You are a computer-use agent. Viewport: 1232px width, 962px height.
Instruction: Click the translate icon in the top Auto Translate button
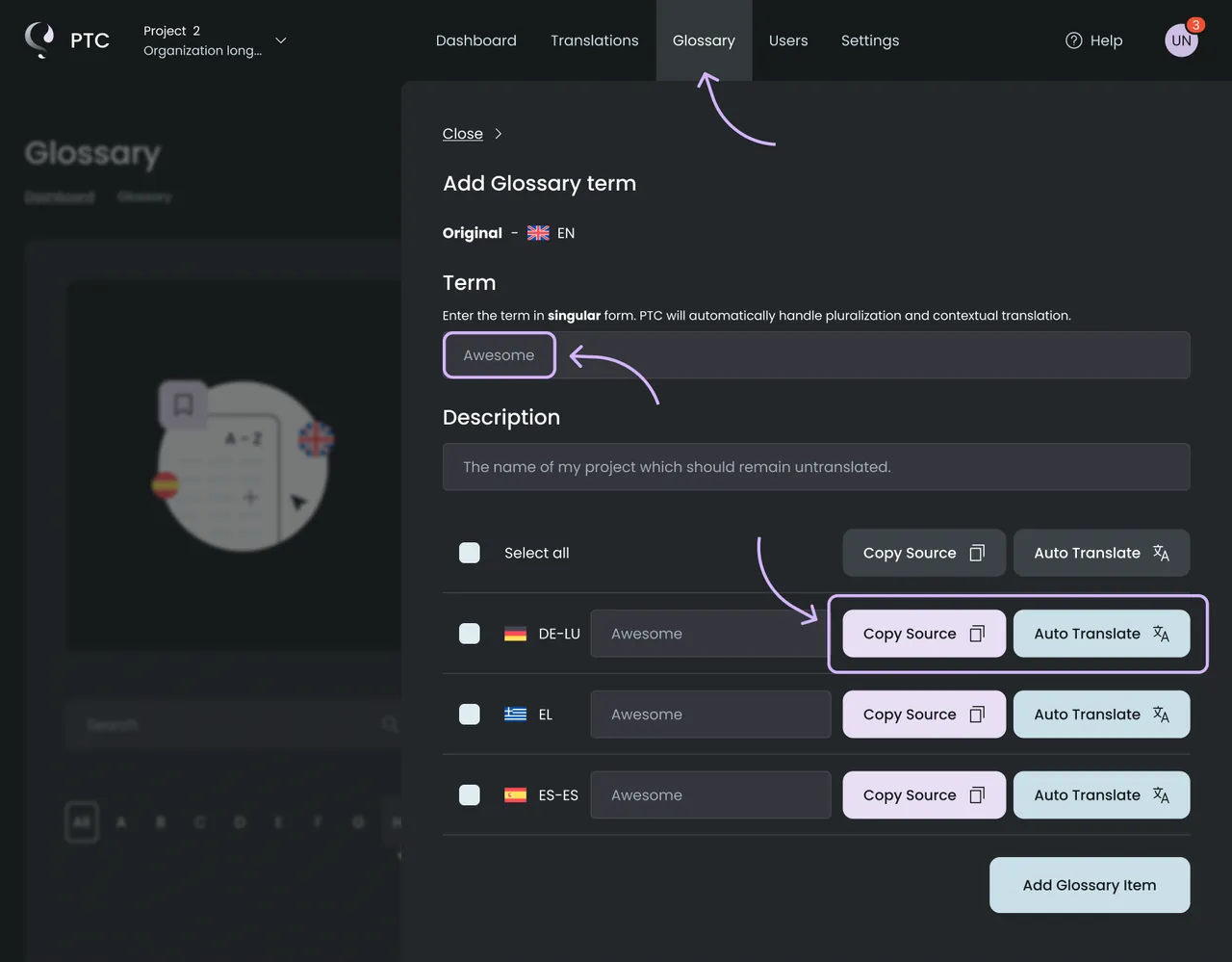click(1161, 553)
